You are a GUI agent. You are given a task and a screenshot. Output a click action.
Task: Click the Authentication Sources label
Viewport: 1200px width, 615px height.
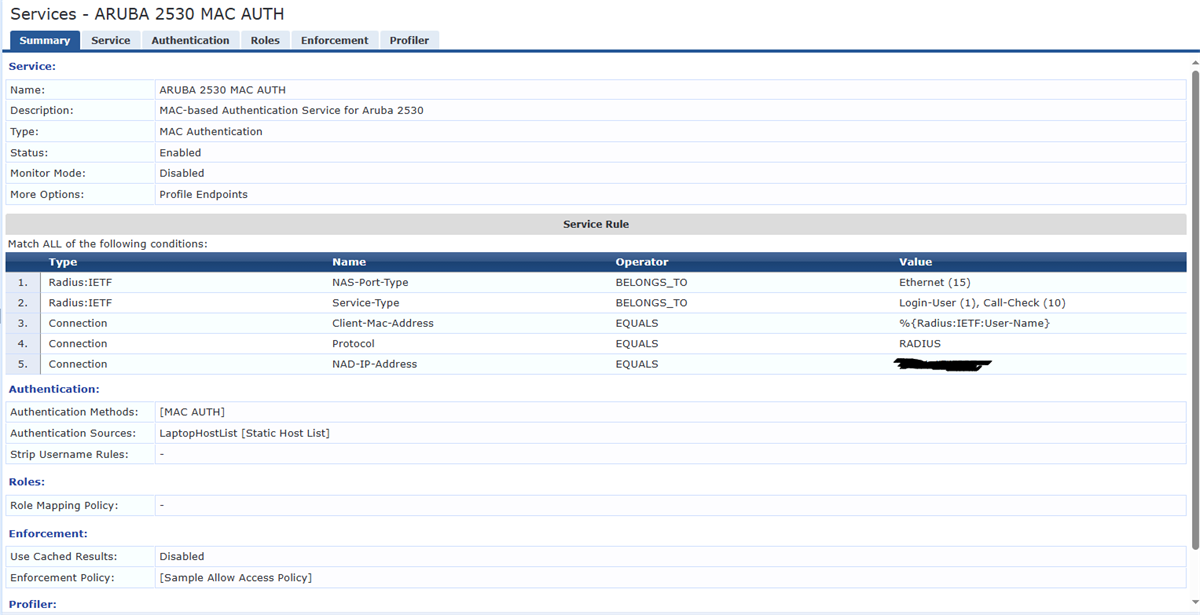[73, 433]
